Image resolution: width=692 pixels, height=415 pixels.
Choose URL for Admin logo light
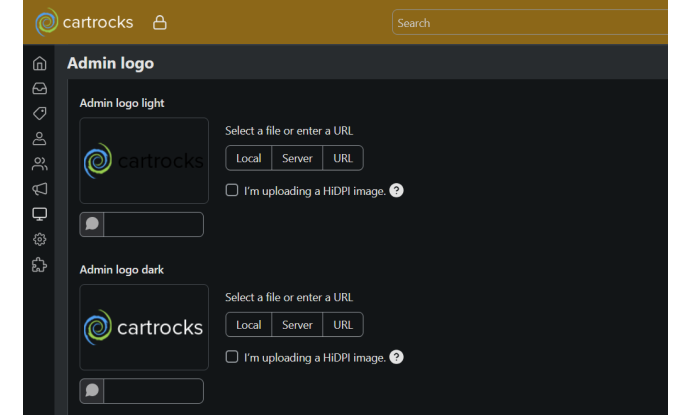tap(343, 158)
